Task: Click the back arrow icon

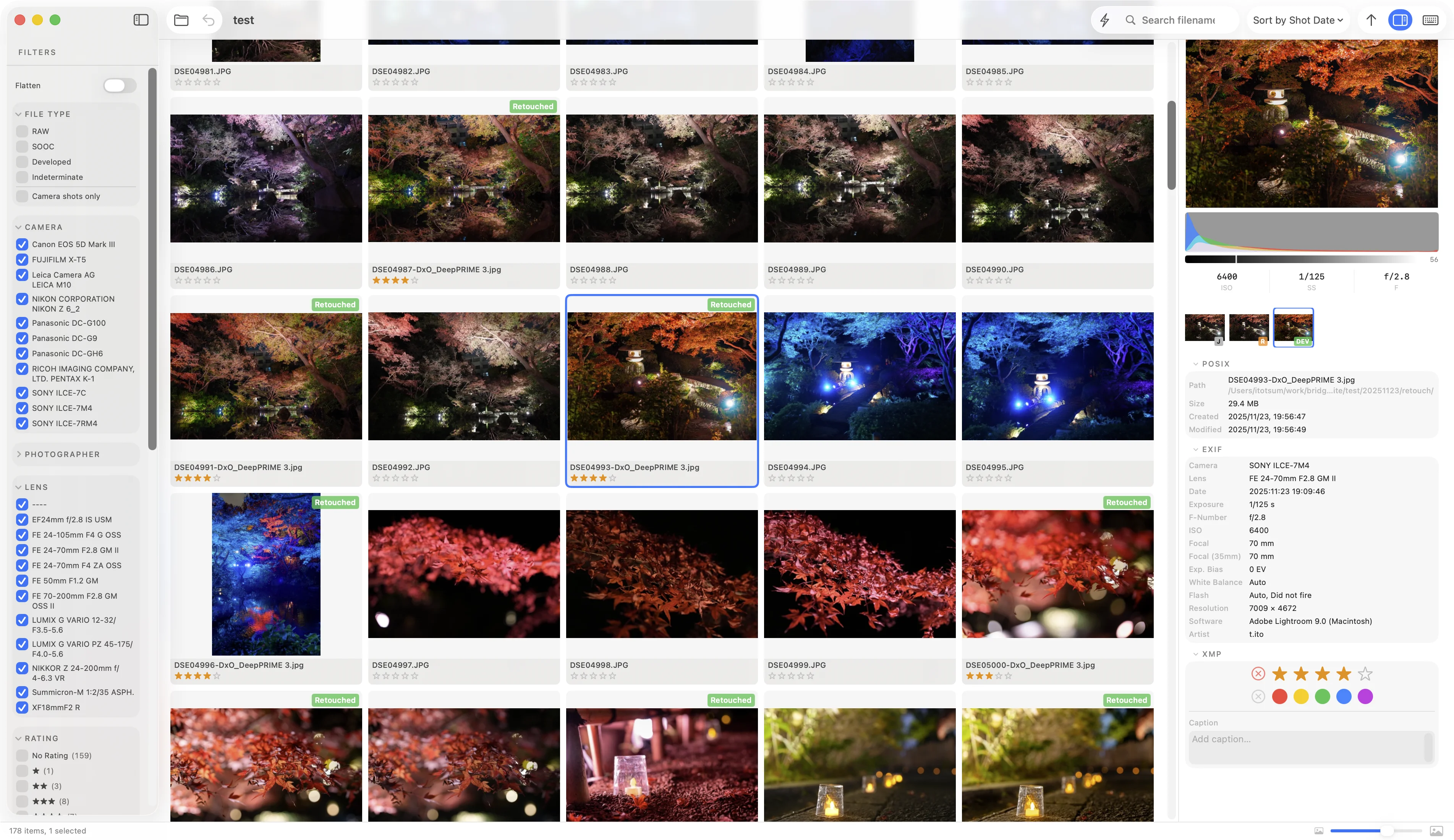Action: (x=208, y=20)
